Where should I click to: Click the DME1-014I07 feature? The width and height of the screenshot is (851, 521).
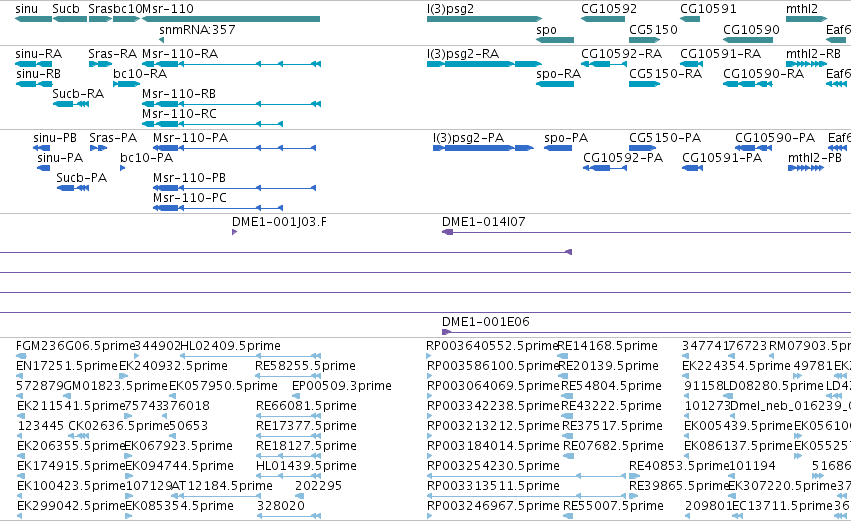point(646,232)
